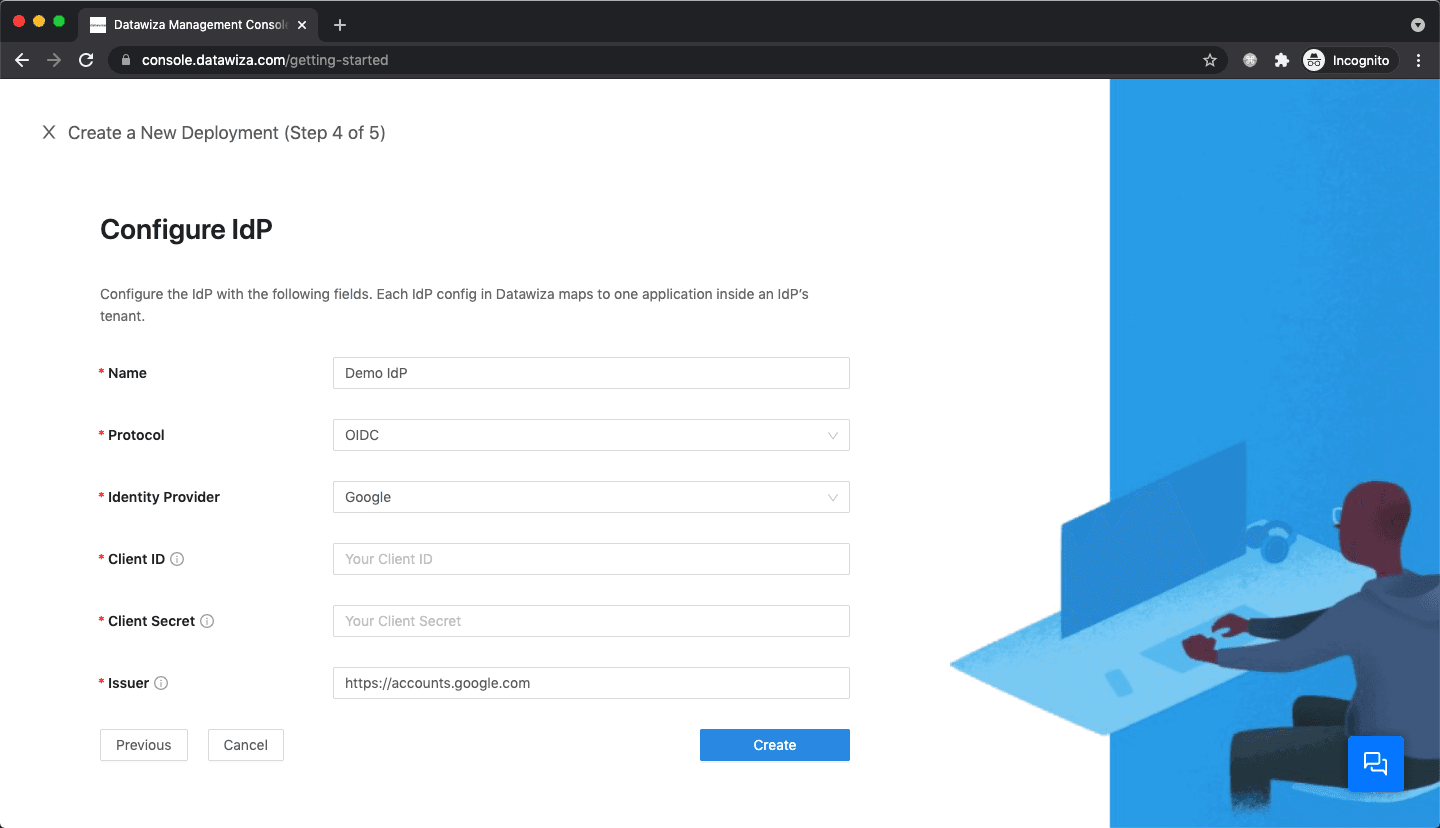Image resolution: width=1440 pixels, height=828 pixels.
Task: Select the Datawiza Management Console tab
Action: (198, 25)
